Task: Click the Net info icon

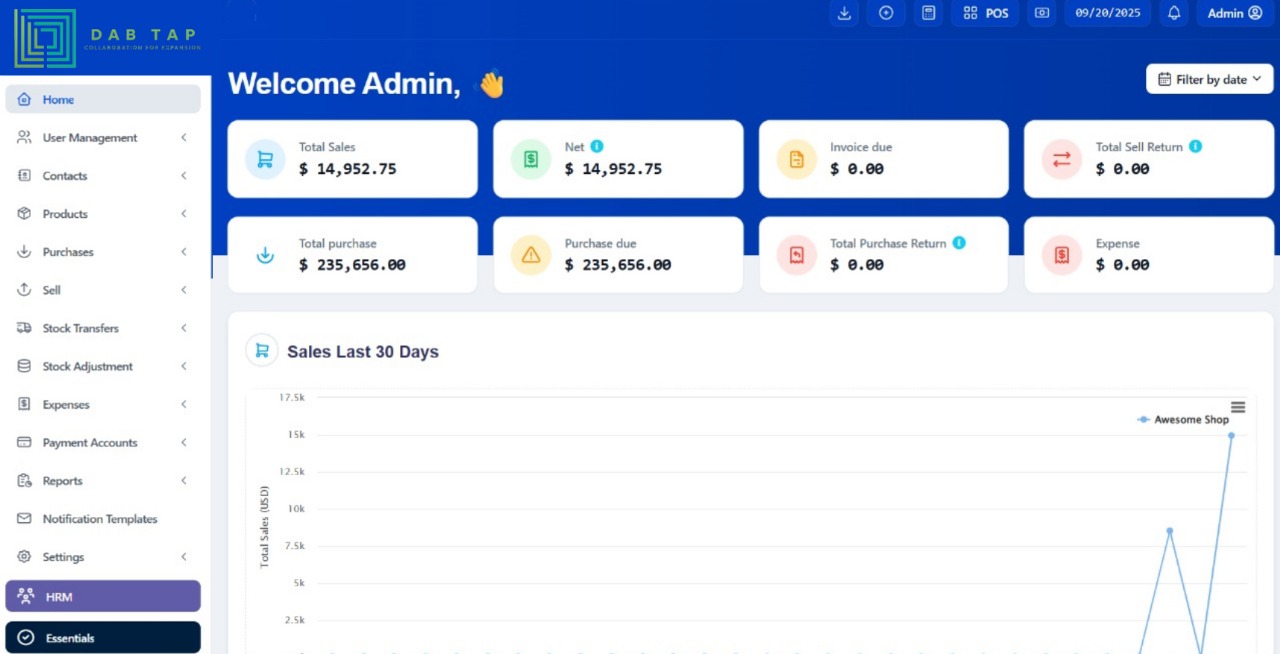Action: 597,146
